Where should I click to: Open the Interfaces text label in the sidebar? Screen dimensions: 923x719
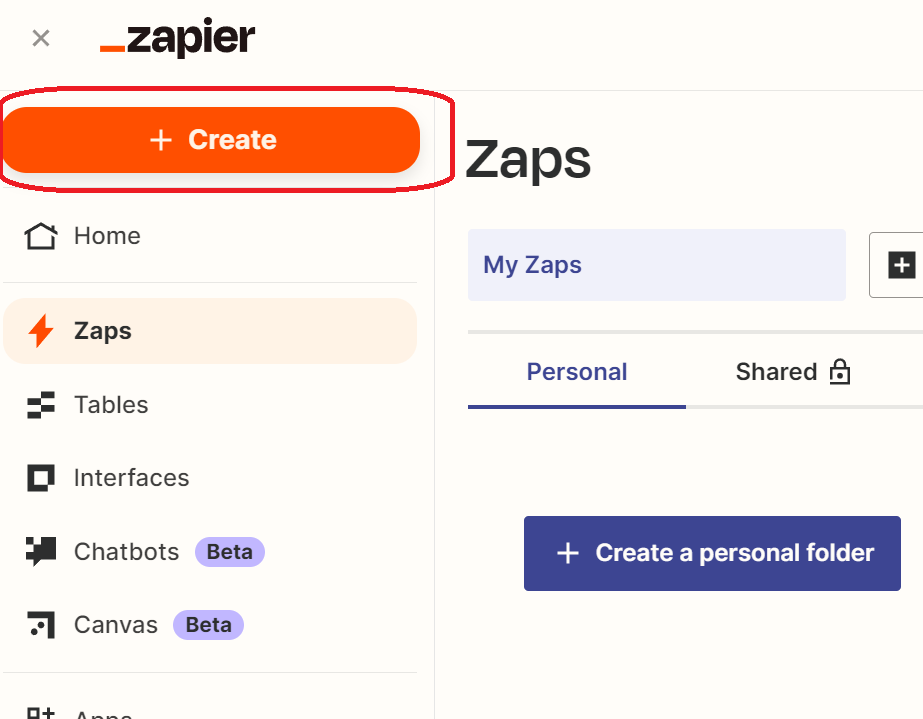point(131,478)
